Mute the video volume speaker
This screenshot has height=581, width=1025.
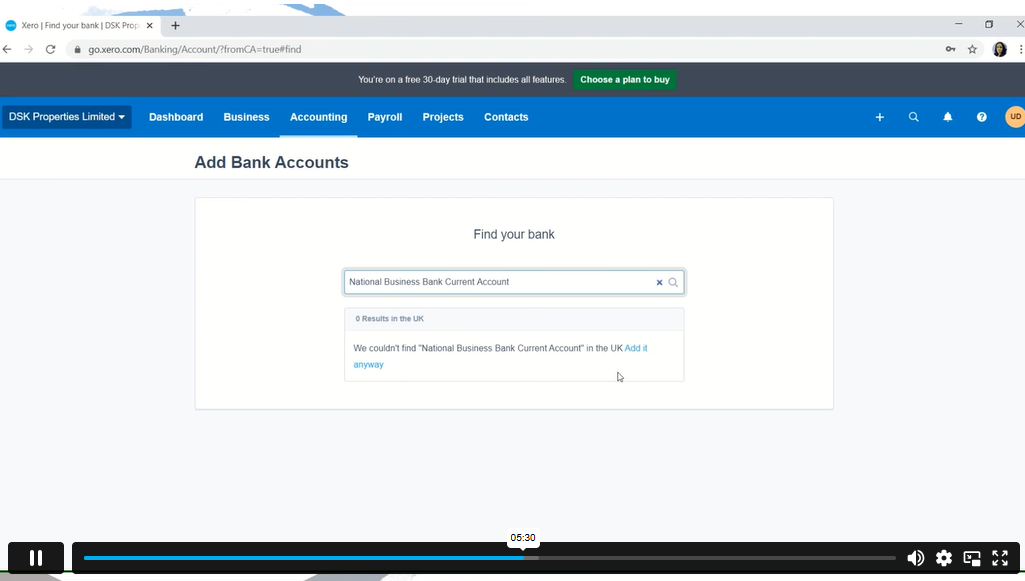[x=915, y=558]
